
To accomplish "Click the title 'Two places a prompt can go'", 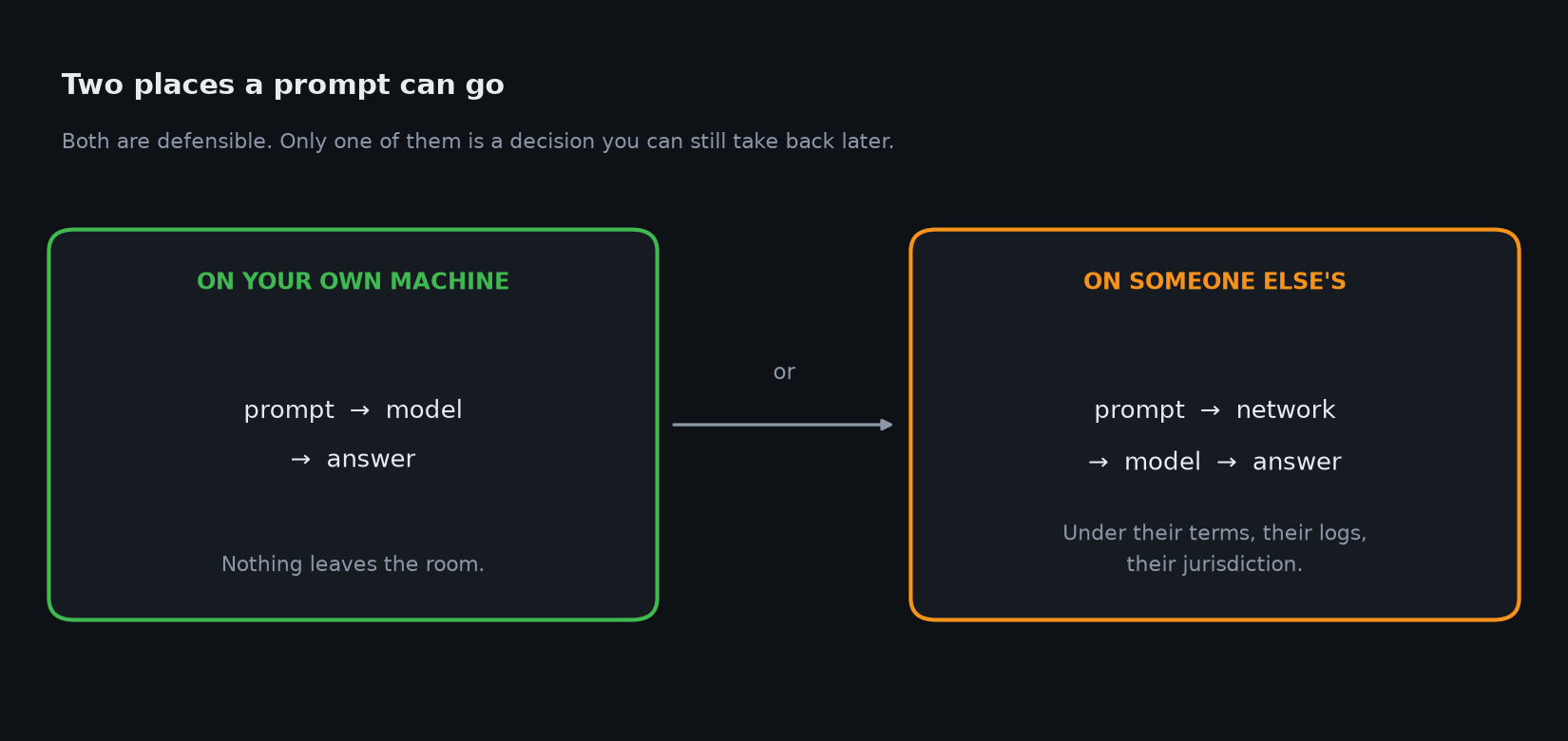I will (x=282, y=85).
